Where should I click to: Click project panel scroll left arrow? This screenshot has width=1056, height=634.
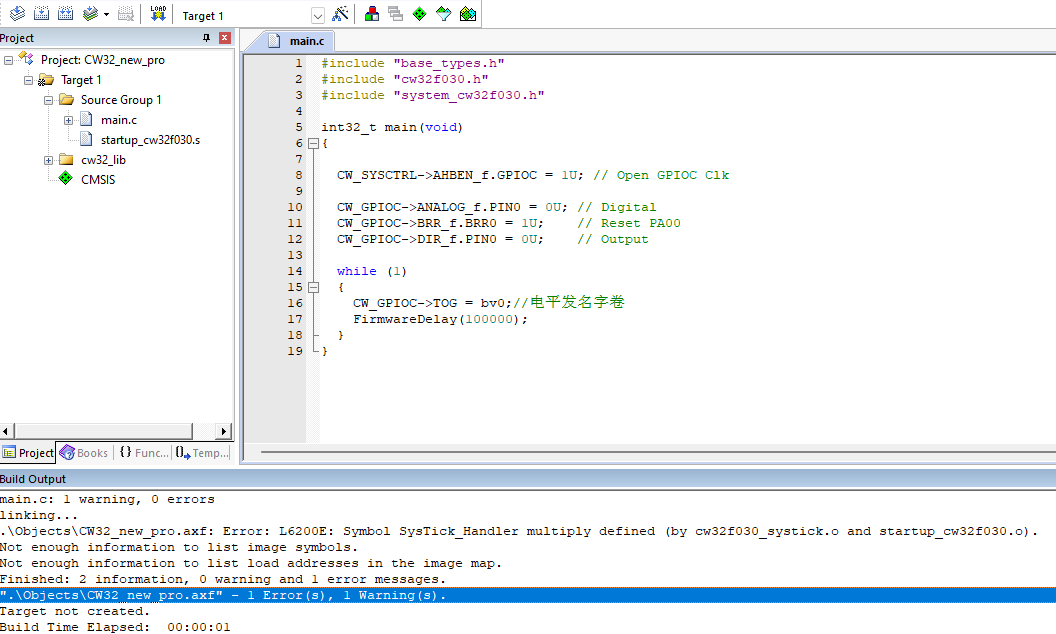point(7,431)
